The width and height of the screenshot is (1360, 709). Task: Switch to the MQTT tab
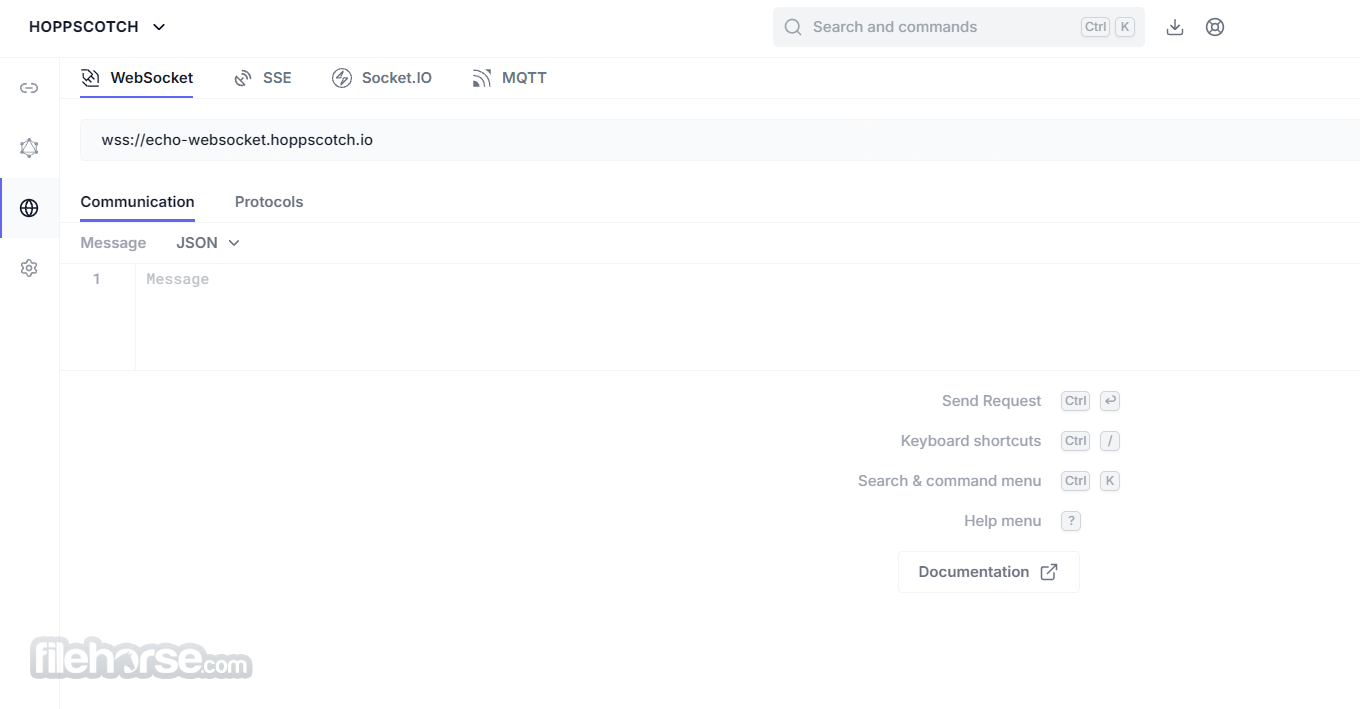tap(510, 78)
